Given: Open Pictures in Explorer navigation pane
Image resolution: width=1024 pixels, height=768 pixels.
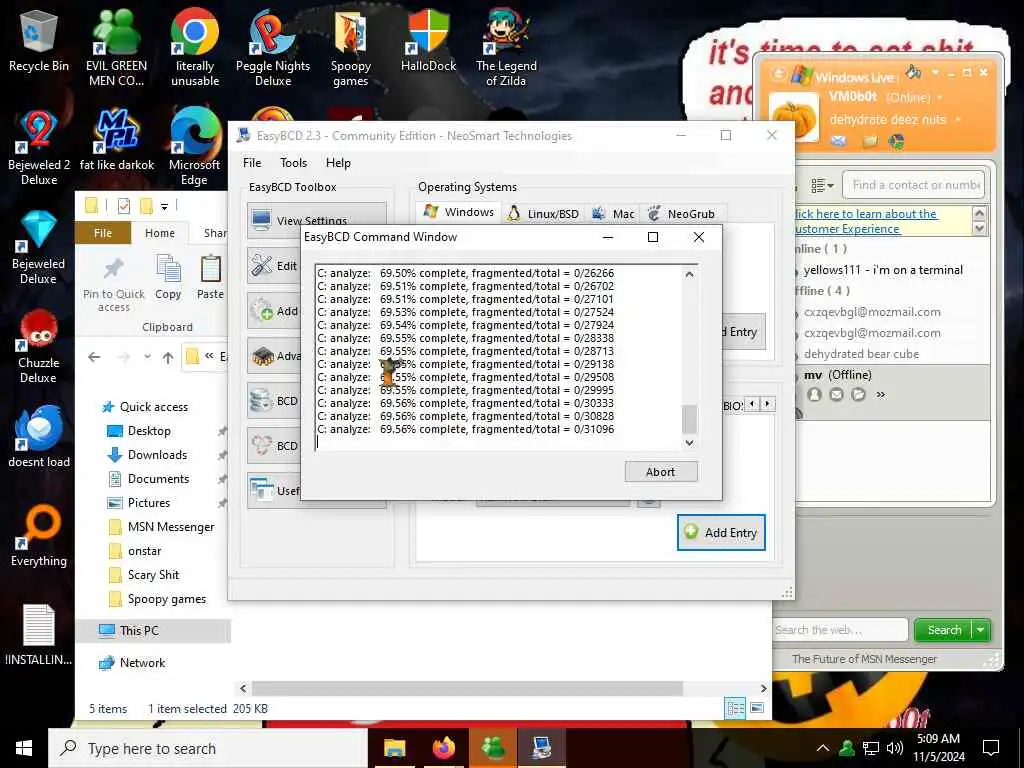Looking at the screenshot, I should [148, 503].
